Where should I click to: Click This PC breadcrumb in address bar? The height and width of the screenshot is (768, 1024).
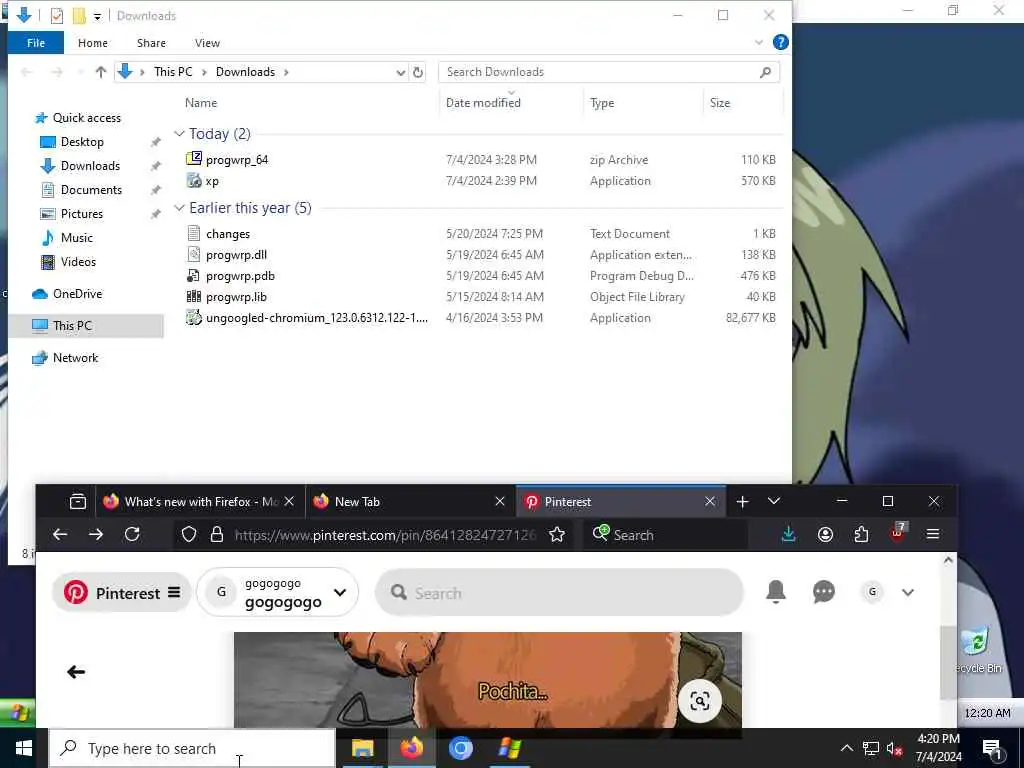pyautogui.click(x=173, y=72)
